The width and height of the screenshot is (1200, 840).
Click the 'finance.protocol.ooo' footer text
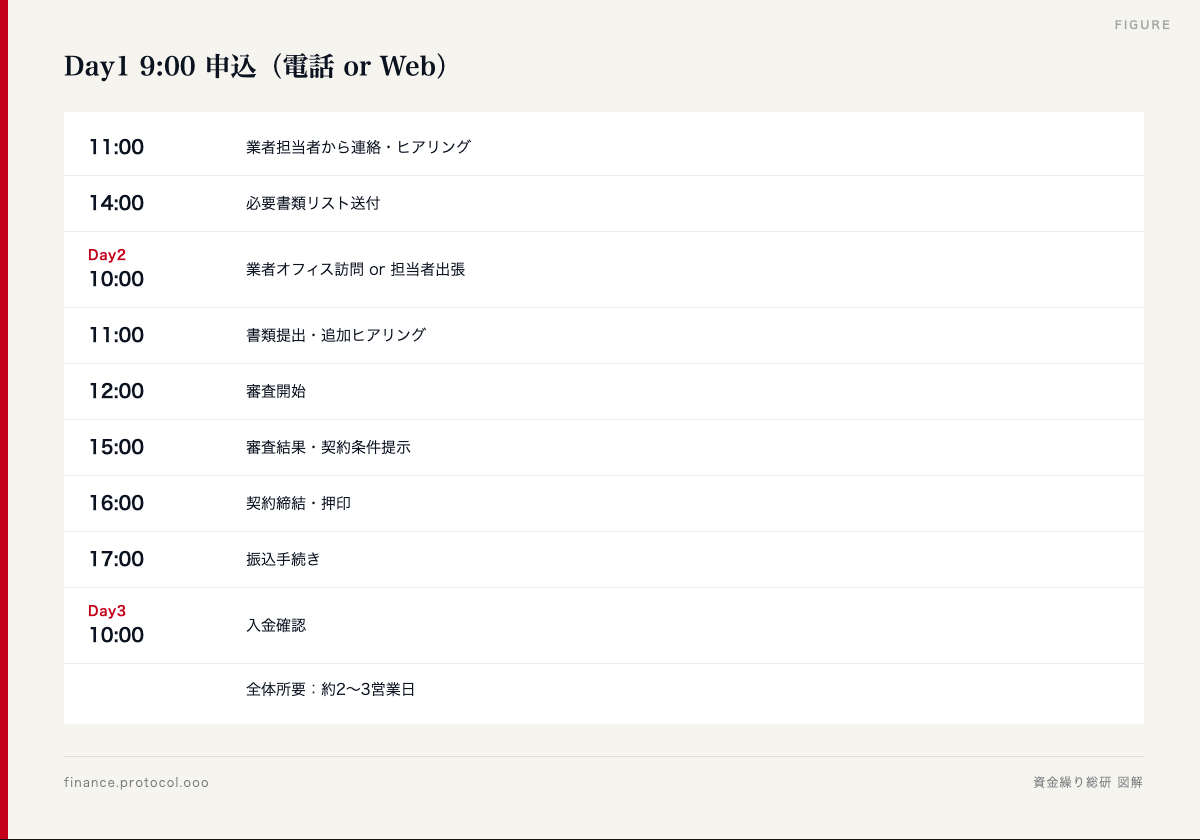click(x=136, y=782)
